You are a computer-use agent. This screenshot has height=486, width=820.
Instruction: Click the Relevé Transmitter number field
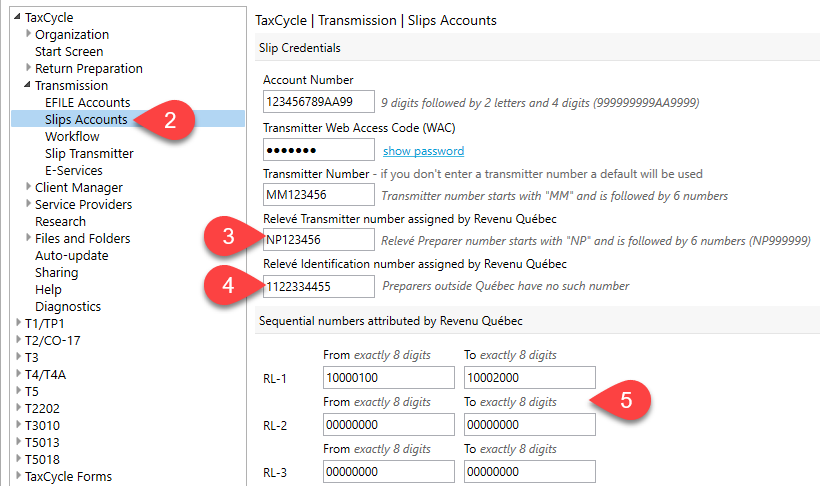click(x=318, y=240)
